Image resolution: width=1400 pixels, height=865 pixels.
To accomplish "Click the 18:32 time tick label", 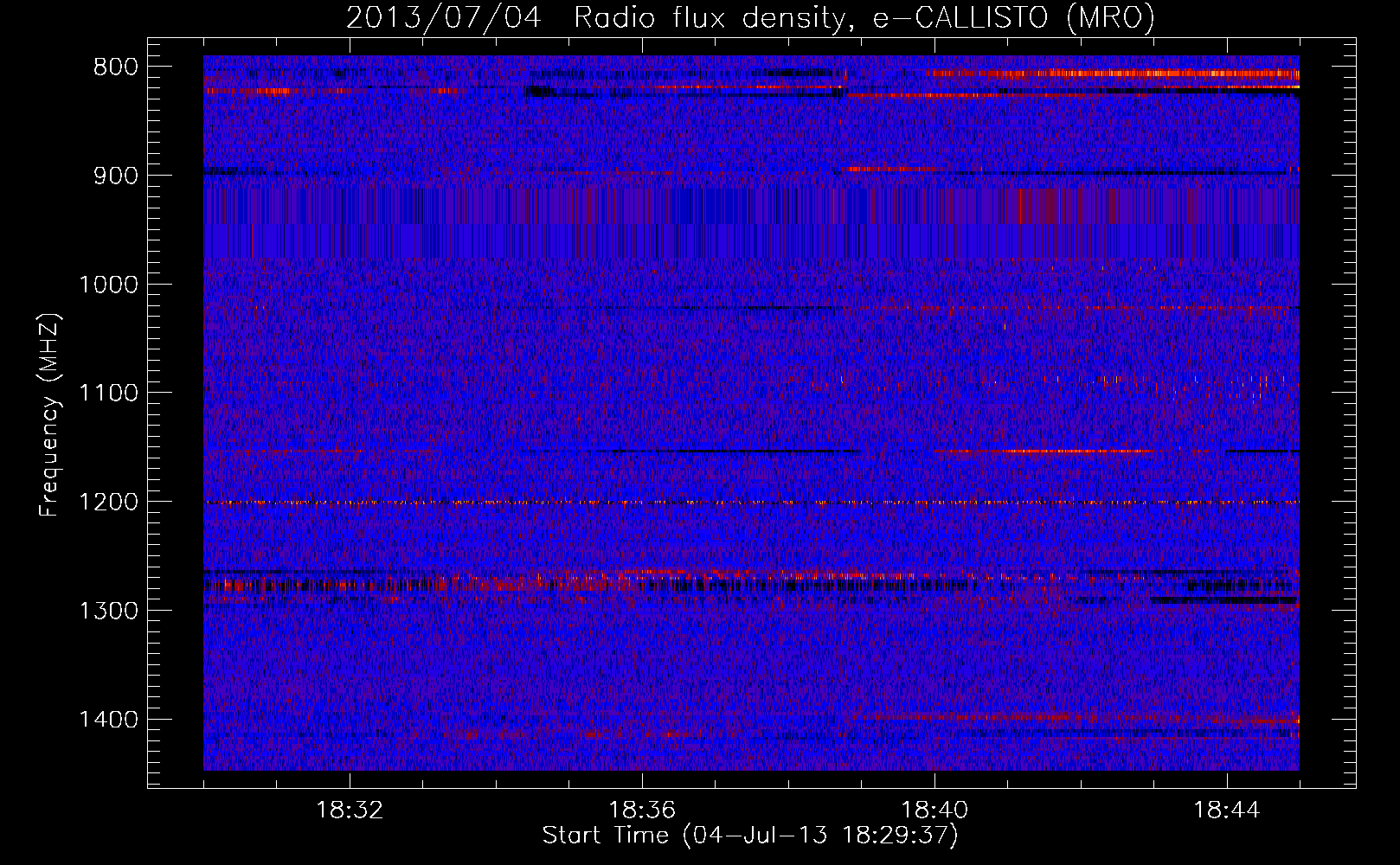I will tap(350, 811).
